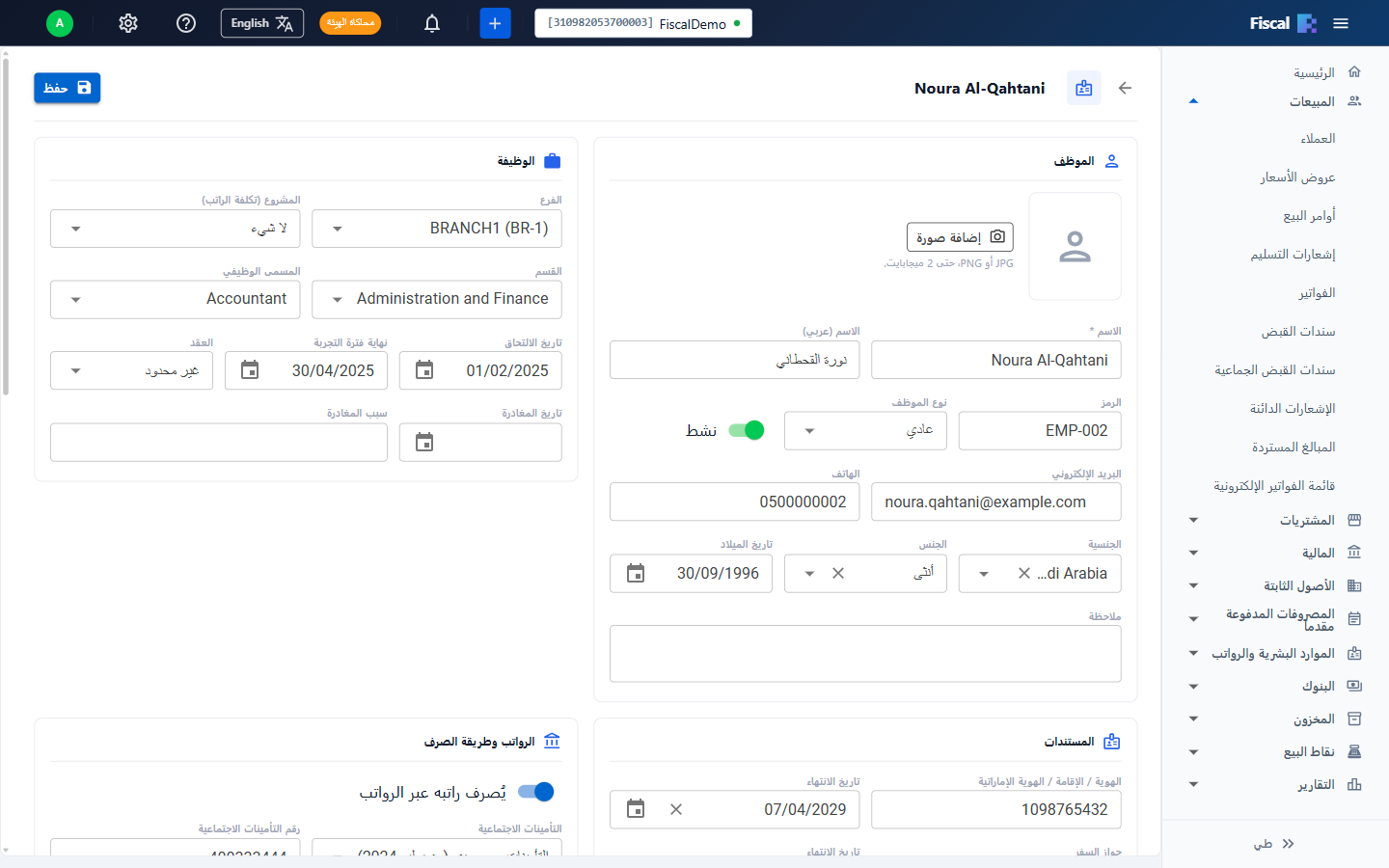Click the email field noura.qahtani@example.com
The width and height of the screenshot is (1389, 868).
coord(996,502)
